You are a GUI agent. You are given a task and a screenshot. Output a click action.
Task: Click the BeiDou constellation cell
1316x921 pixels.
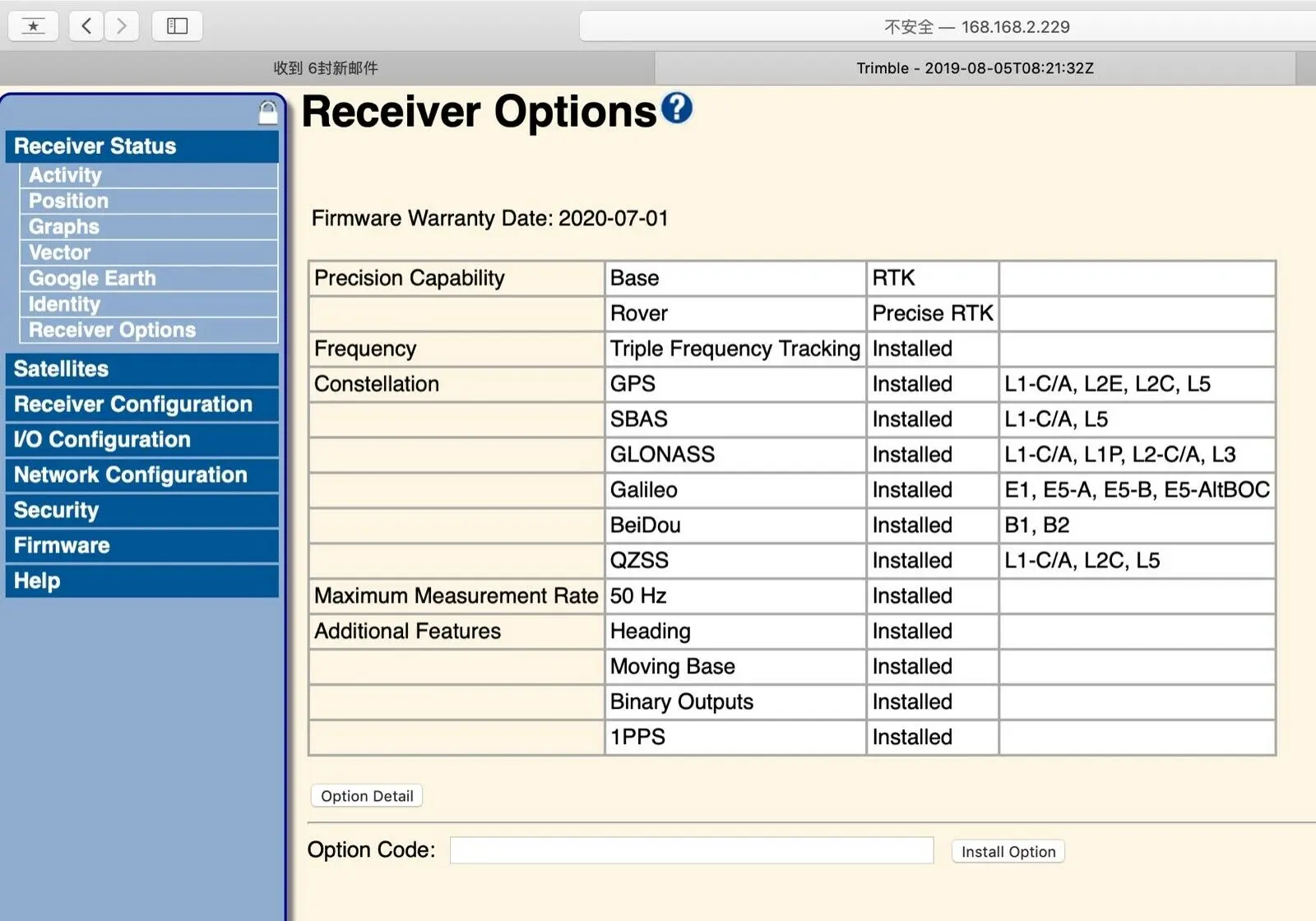pos(735,526)
